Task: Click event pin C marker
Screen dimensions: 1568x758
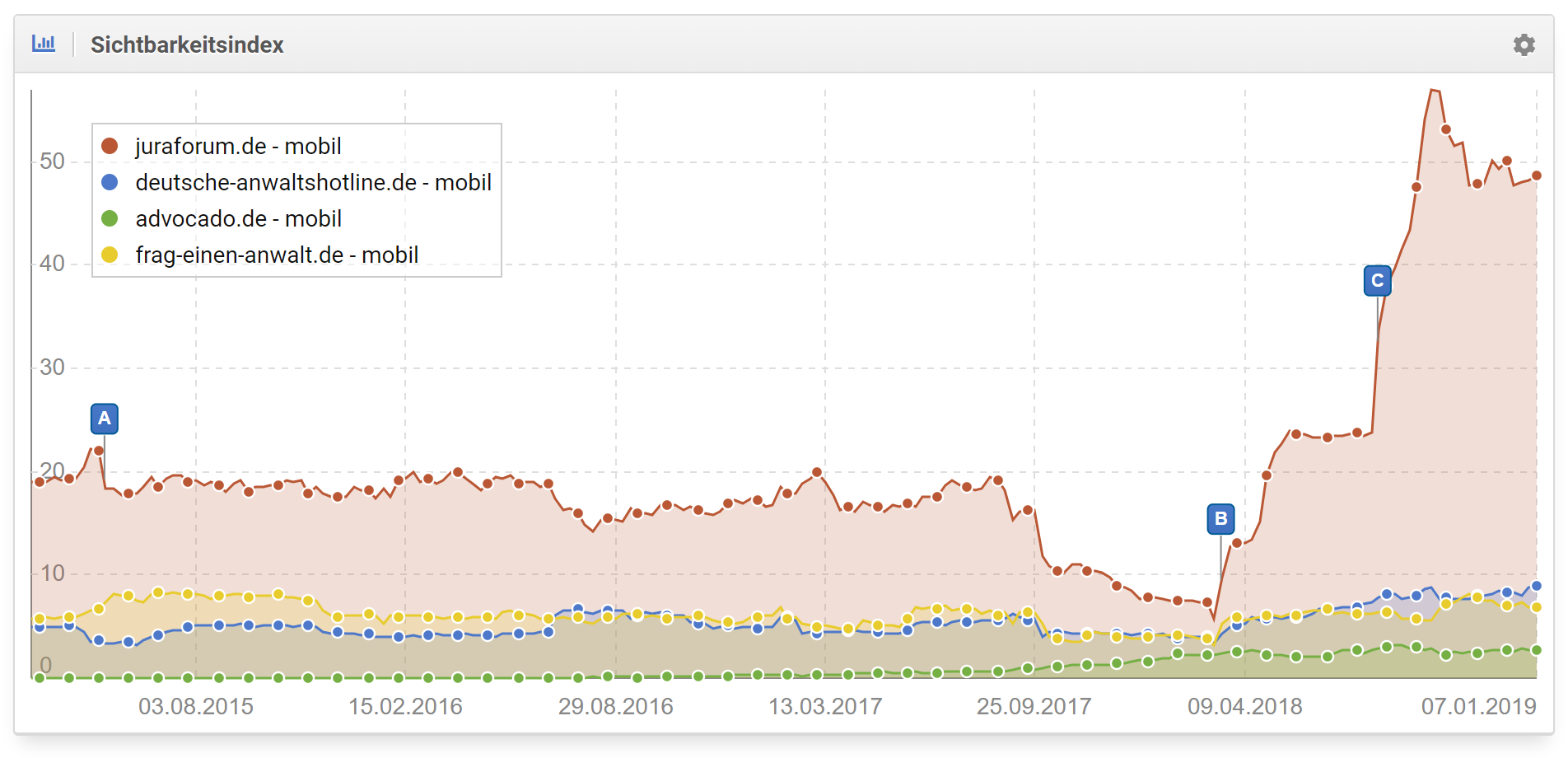Action: [x=1377, y=281]
